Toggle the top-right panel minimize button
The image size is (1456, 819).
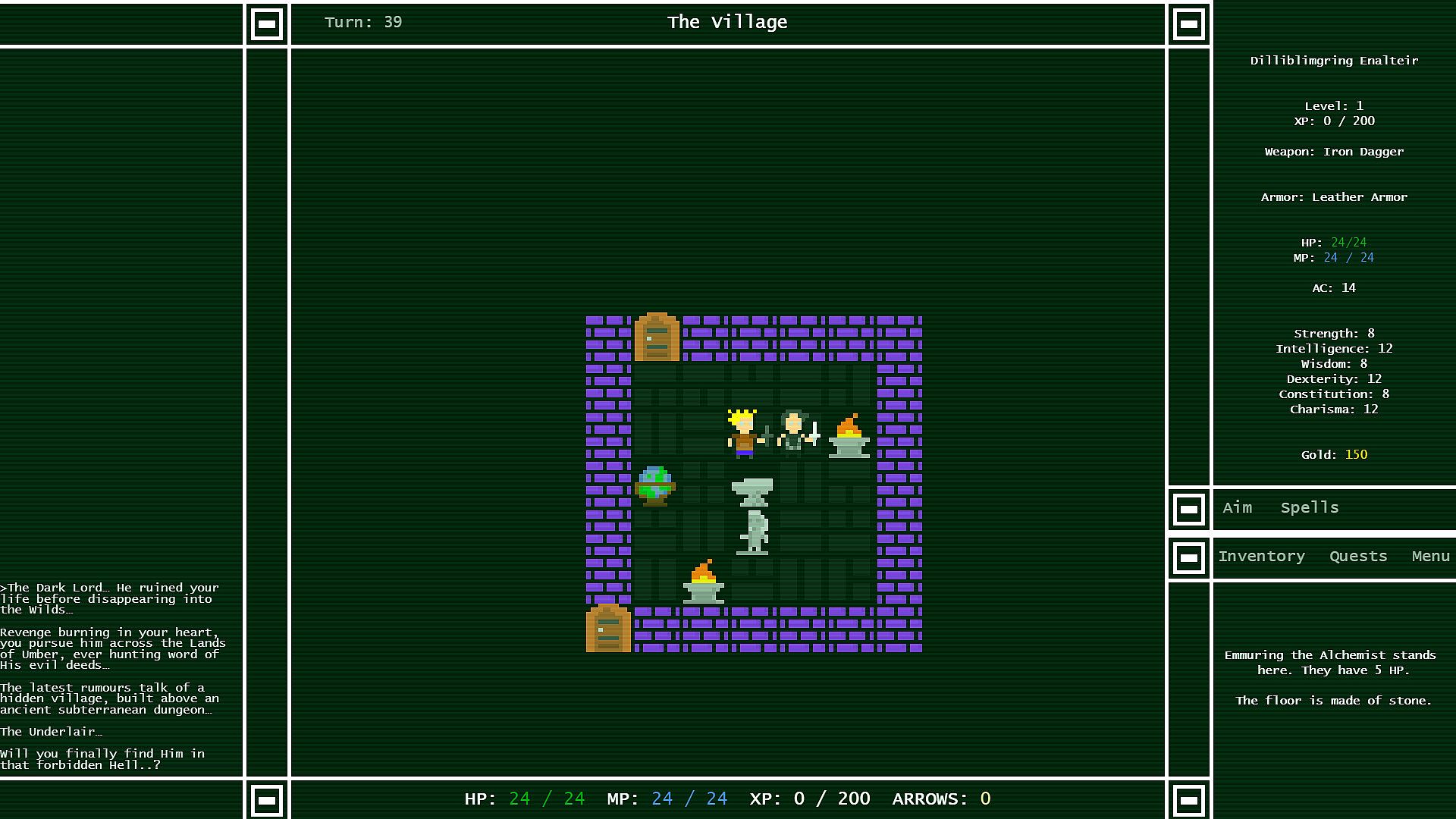pos(1188,24)
